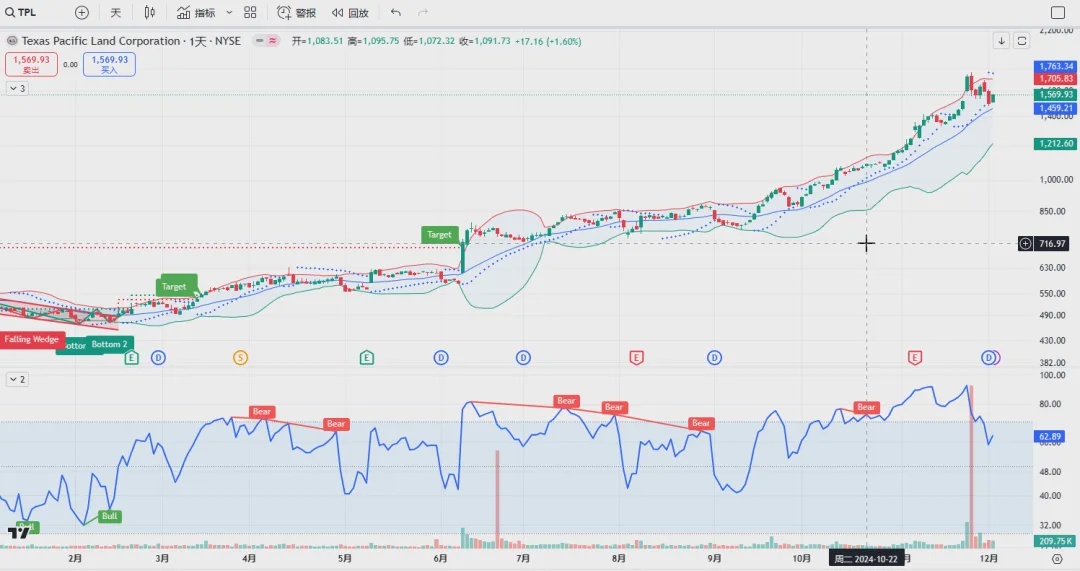Click the blue 买入 buy button

point(109,64)
